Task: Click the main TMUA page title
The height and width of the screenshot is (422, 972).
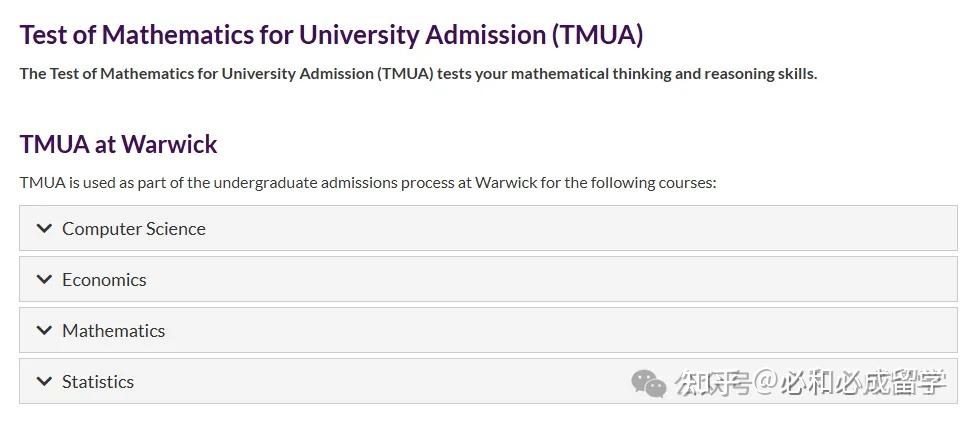Action: [x=331, y=35]
